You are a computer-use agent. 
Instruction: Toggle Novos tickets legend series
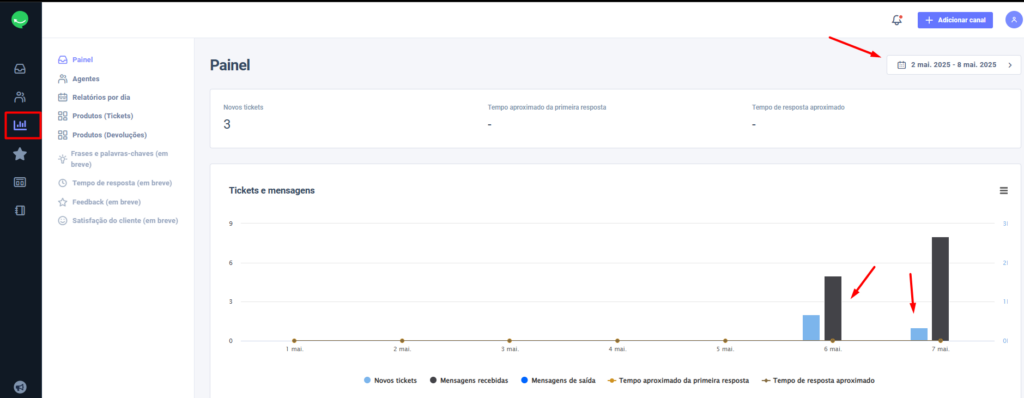pyautogui.click(x=390, y=380)
